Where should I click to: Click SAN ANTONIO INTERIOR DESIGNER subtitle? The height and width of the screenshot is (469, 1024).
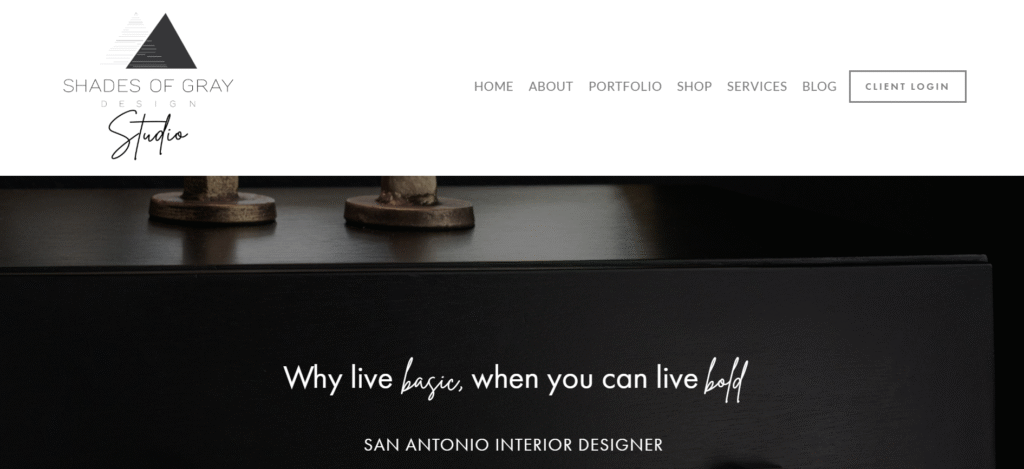(513, 445)
